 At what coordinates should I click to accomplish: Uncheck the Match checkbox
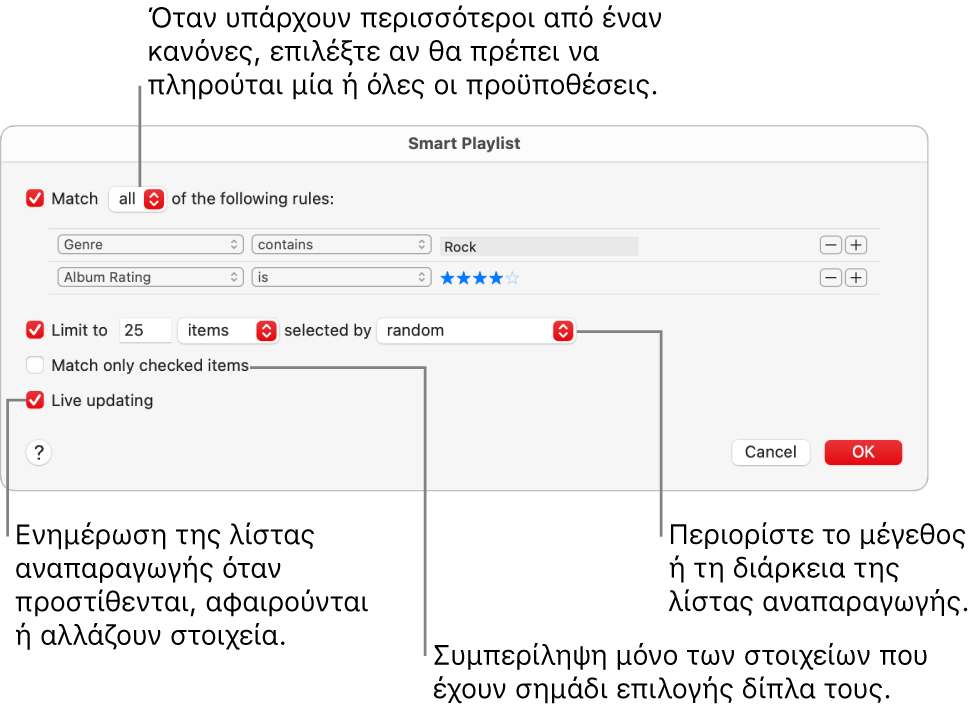[34, 198]
